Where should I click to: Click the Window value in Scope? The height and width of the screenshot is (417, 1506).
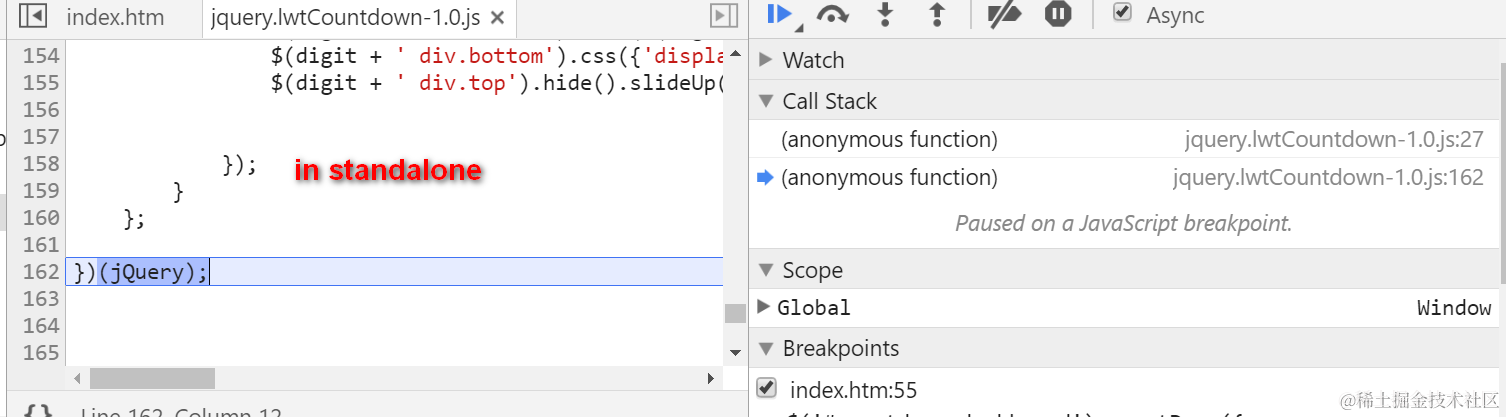[x=1454, y=308]
